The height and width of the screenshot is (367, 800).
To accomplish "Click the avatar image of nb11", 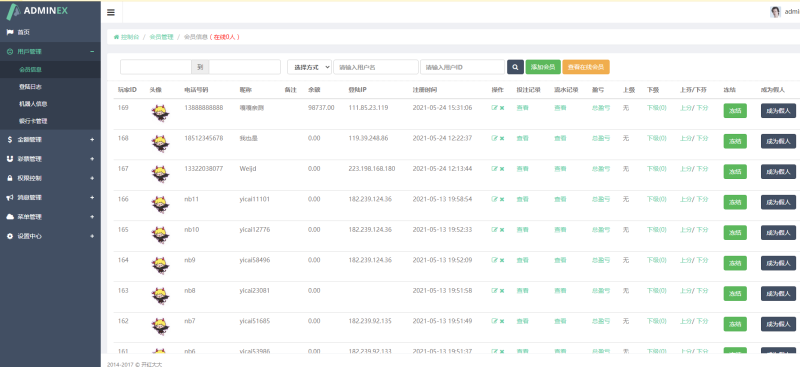I will click(160, 205).
